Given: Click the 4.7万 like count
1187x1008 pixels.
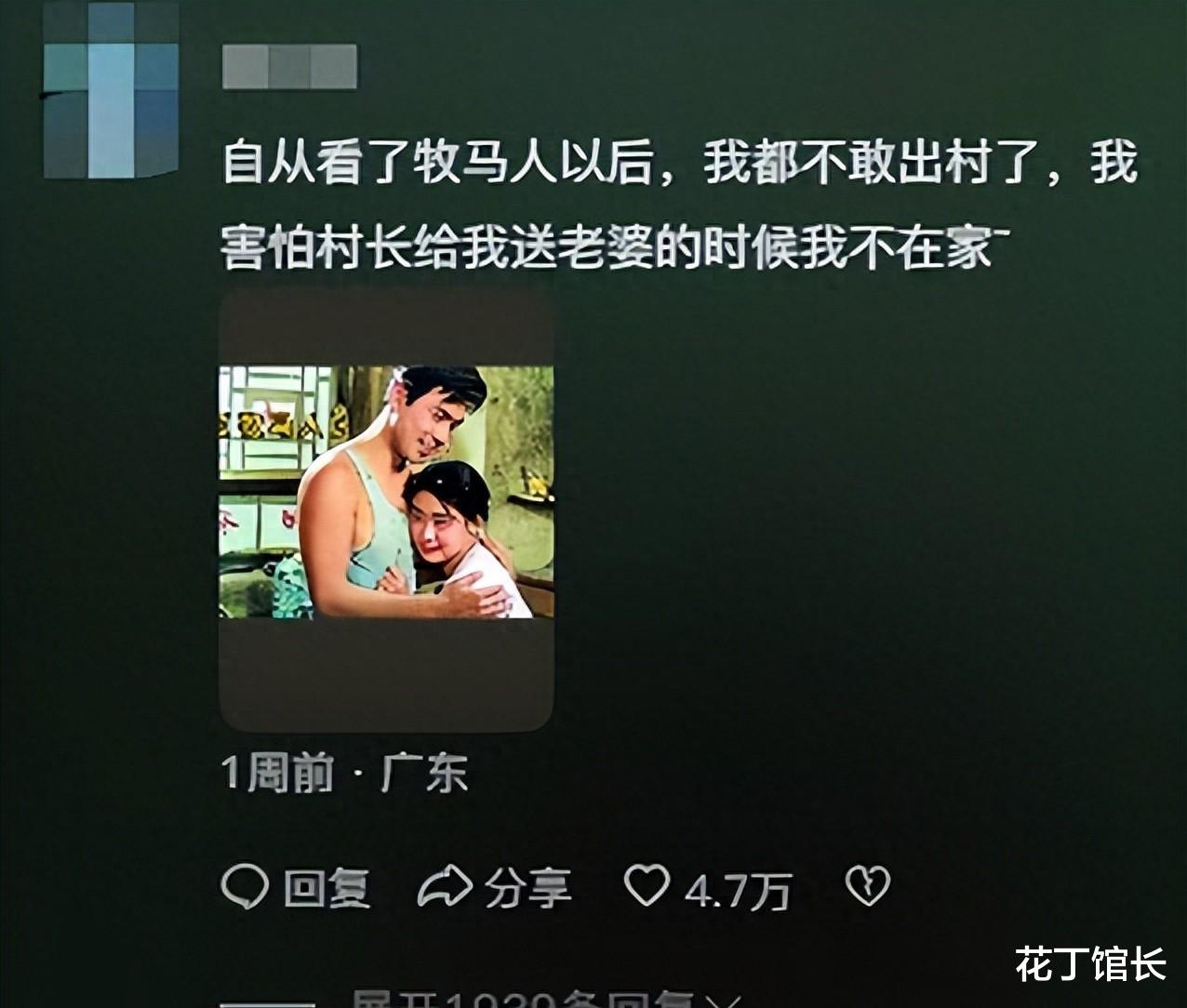Looking at the screenshot, I should coord(738,891).
